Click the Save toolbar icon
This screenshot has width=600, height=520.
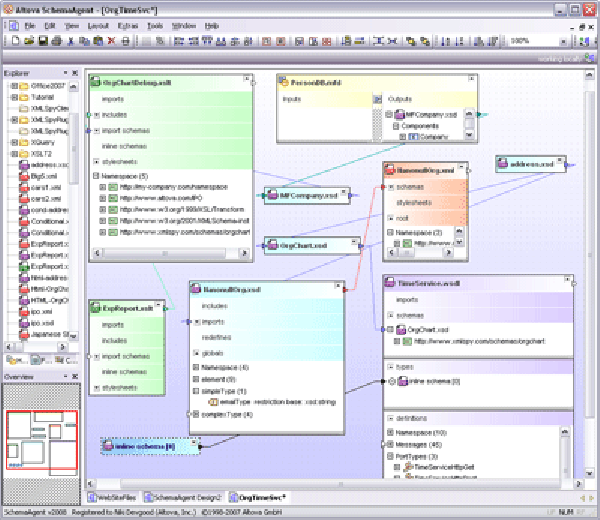pos(43,41)
